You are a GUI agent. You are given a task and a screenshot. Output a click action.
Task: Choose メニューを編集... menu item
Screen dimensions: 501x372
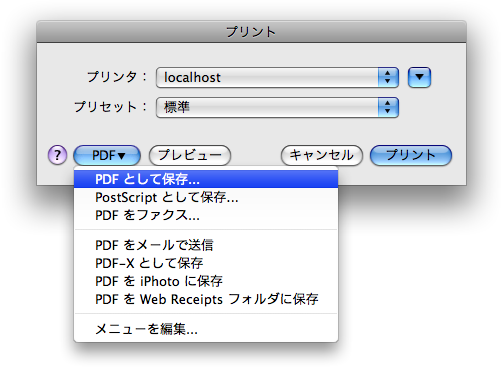(206, 329)
